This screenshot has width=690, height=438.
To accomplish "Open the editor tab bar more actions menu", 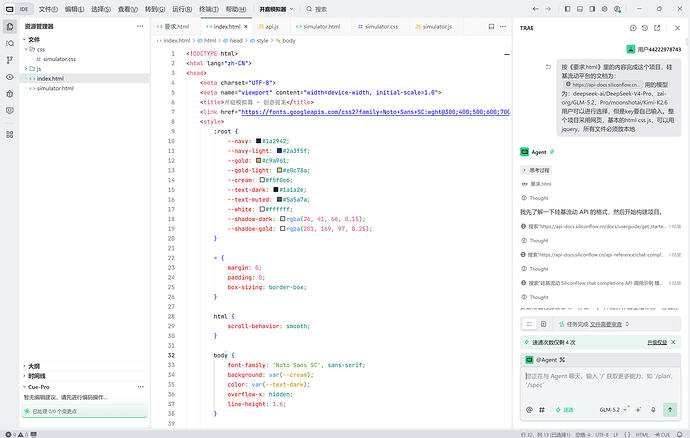I will 503,26.
